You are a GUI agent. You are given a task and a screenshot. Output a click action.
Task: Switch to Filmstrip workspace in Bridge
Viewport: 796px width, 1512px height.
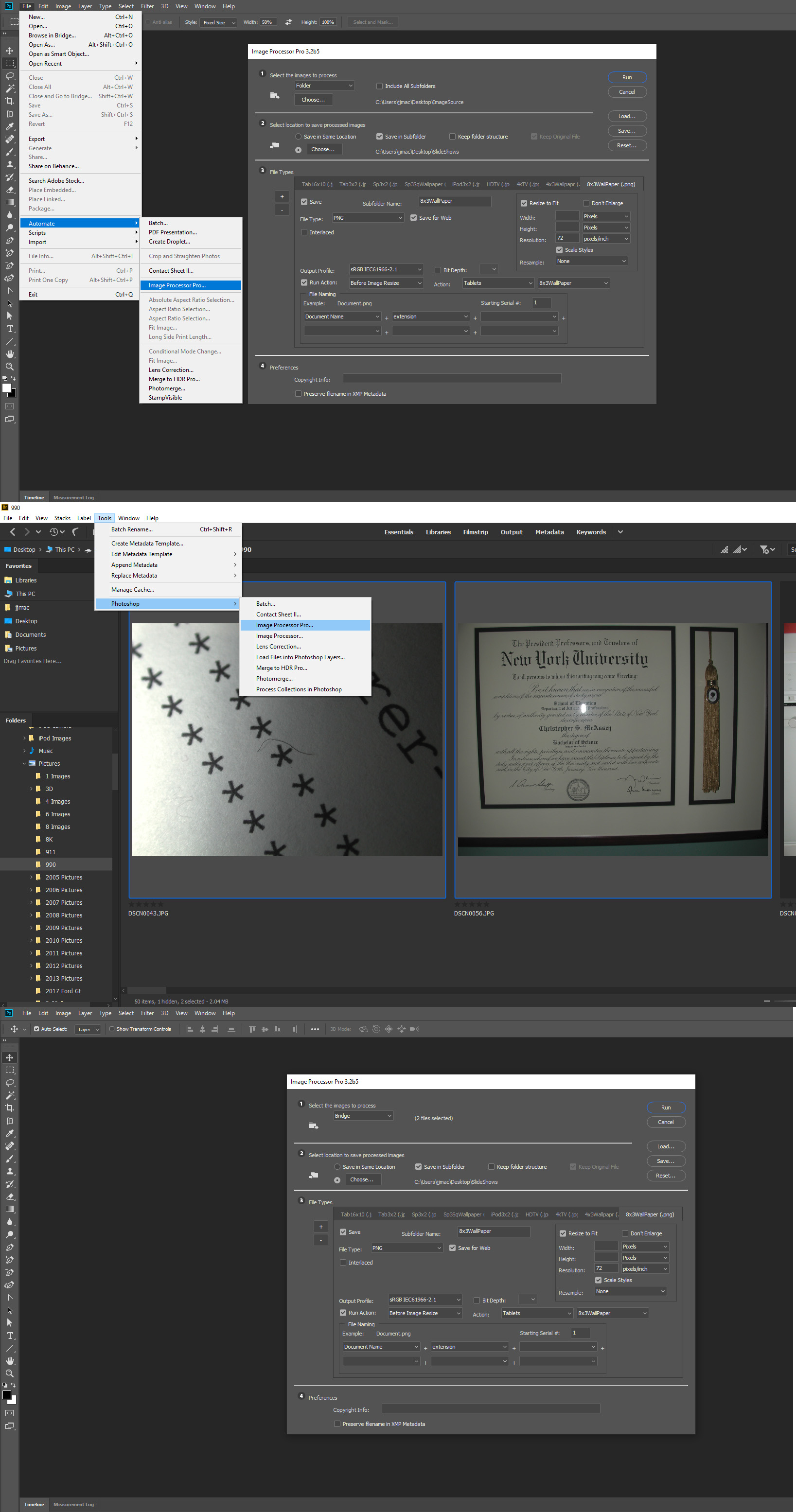click(x=476, y=532)
